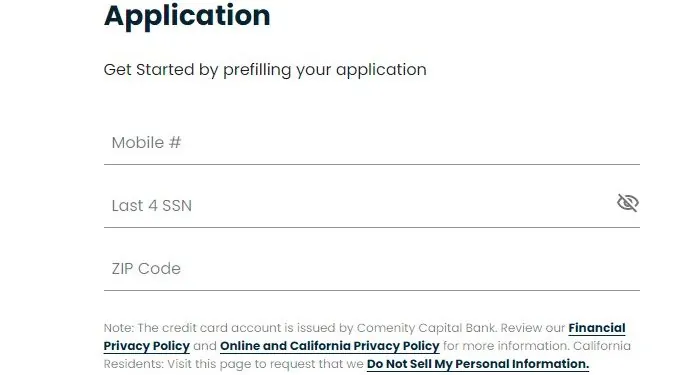Open the Online and California Privacy Policy link
700x375 pixels.
tap(329, 346)
